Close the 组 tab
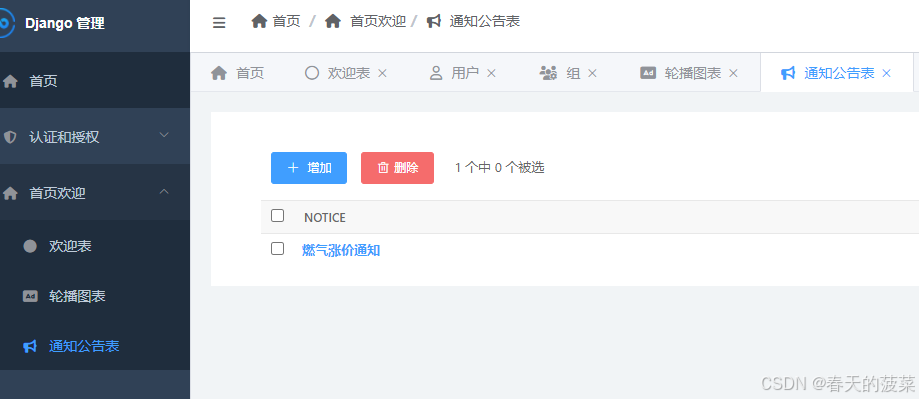919x399 pixels. tap(593, 73)
